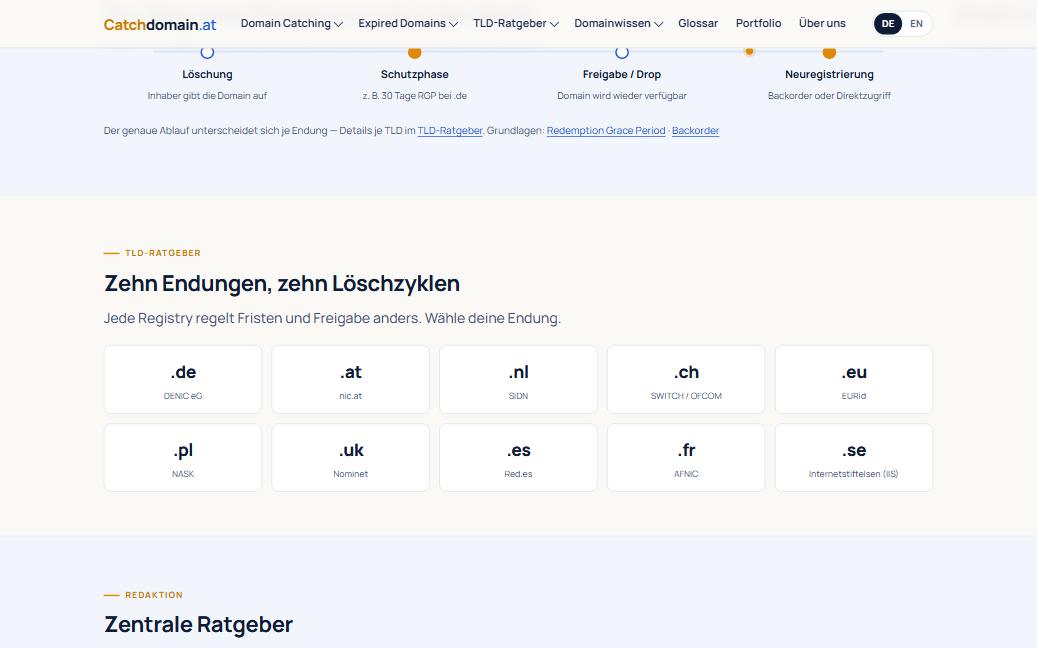Expand the Domainwissen menu
This screenshot has height=648, width=1037.
(x=618, y=23)
